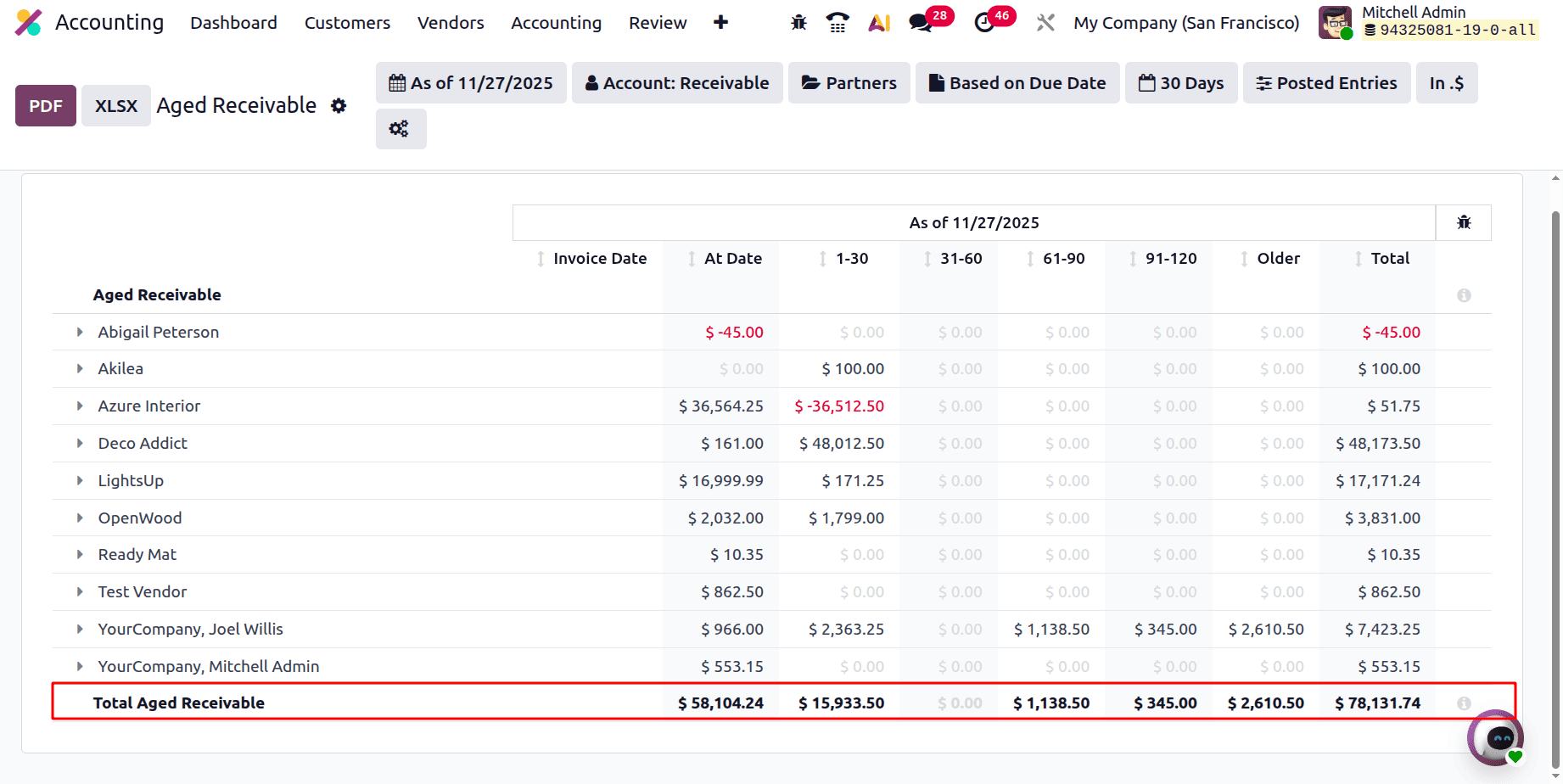Open the Dashboard menu
The width and height of the screenshot is (1563, 784).
pos(233,23)
